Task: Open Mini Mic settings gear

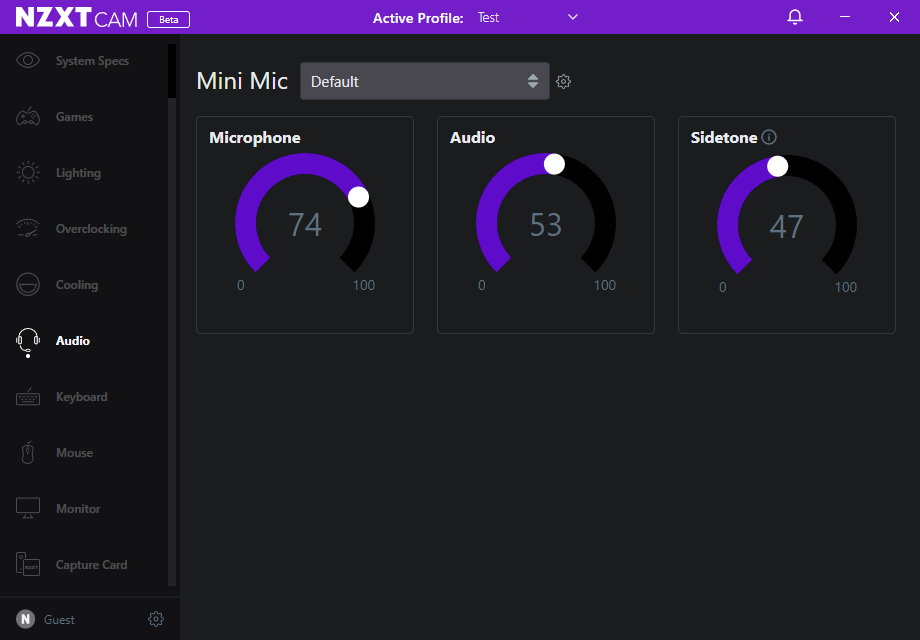Action: click(564, 82)
